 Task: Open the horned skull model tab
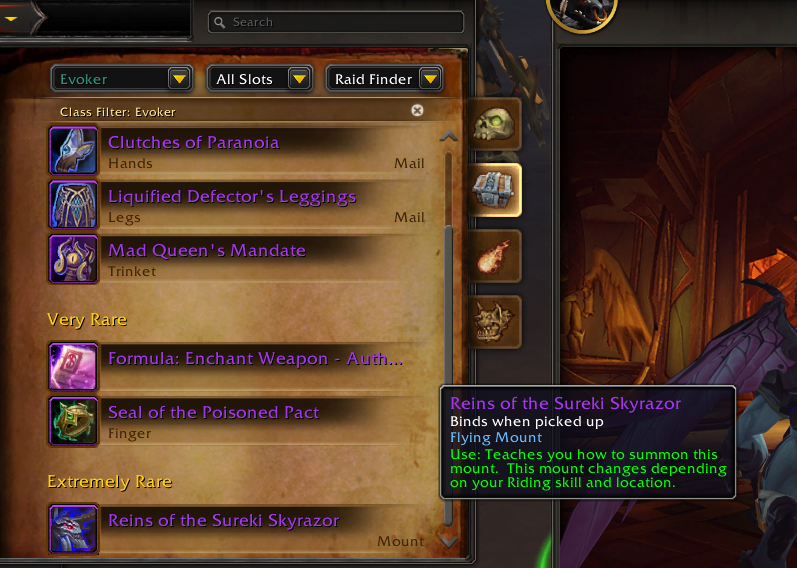point(495,322)
